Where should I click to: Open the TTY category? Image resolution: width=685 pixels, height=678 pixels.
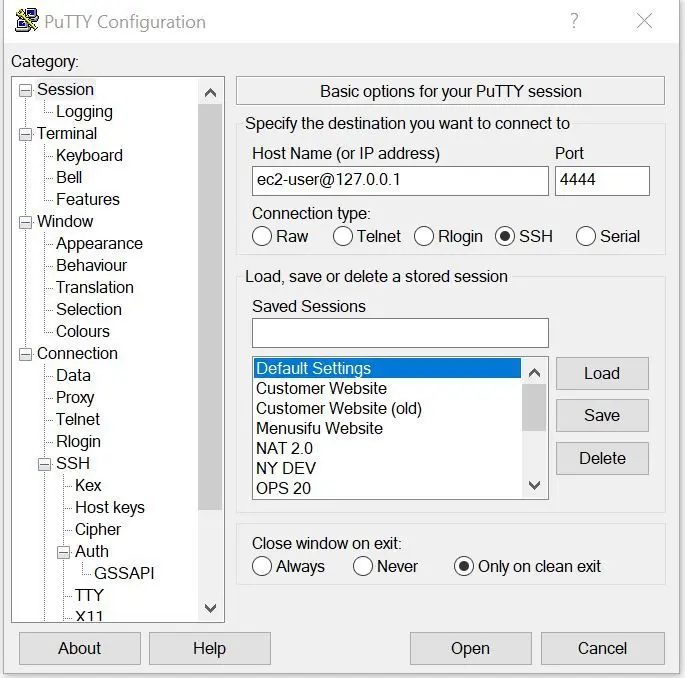coord(89,595)
